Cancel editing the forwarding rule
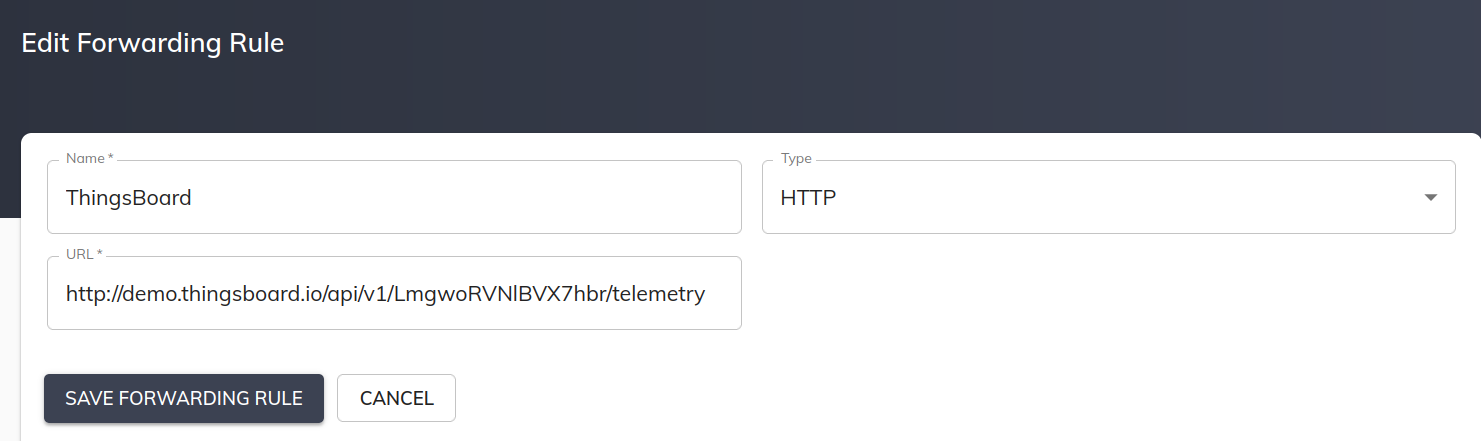This screenshot has width=1481, height=441. 396,398
